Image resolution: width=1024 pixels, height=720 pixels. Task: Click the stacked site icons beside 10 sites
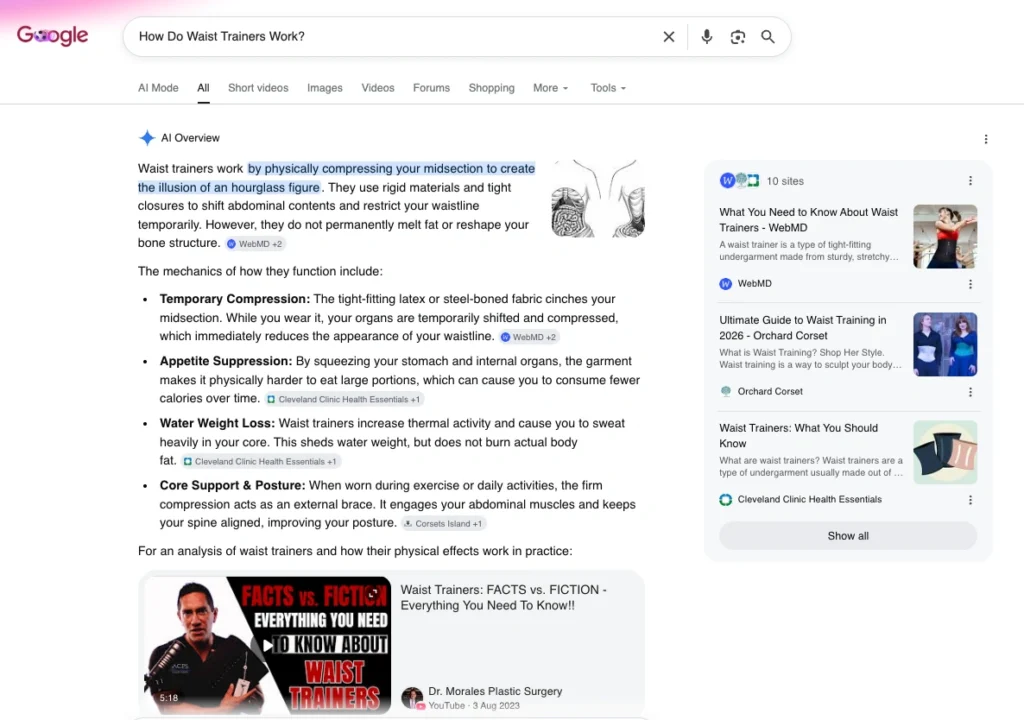[x=740, y=180]
